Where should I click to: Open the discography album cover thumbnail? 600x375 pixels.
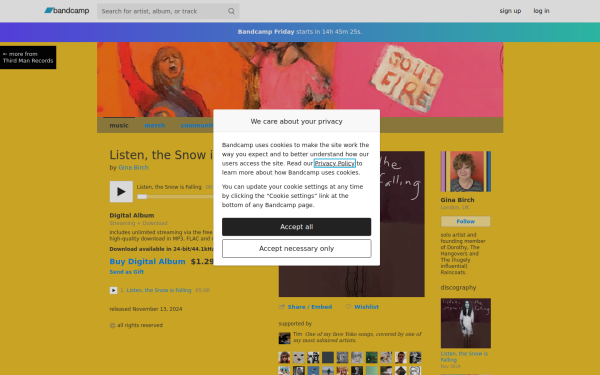pos(466,323)
